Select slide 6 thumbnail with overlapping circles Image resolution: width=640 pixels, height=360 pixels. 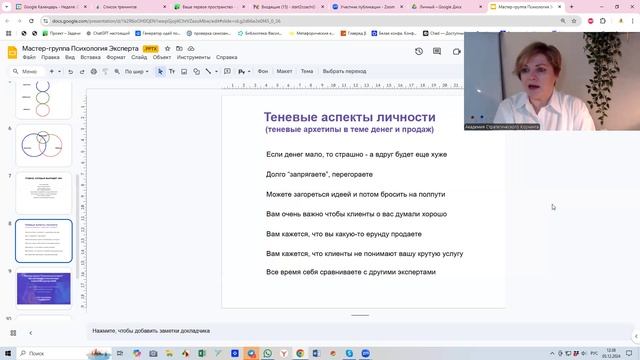pos(44,145)
